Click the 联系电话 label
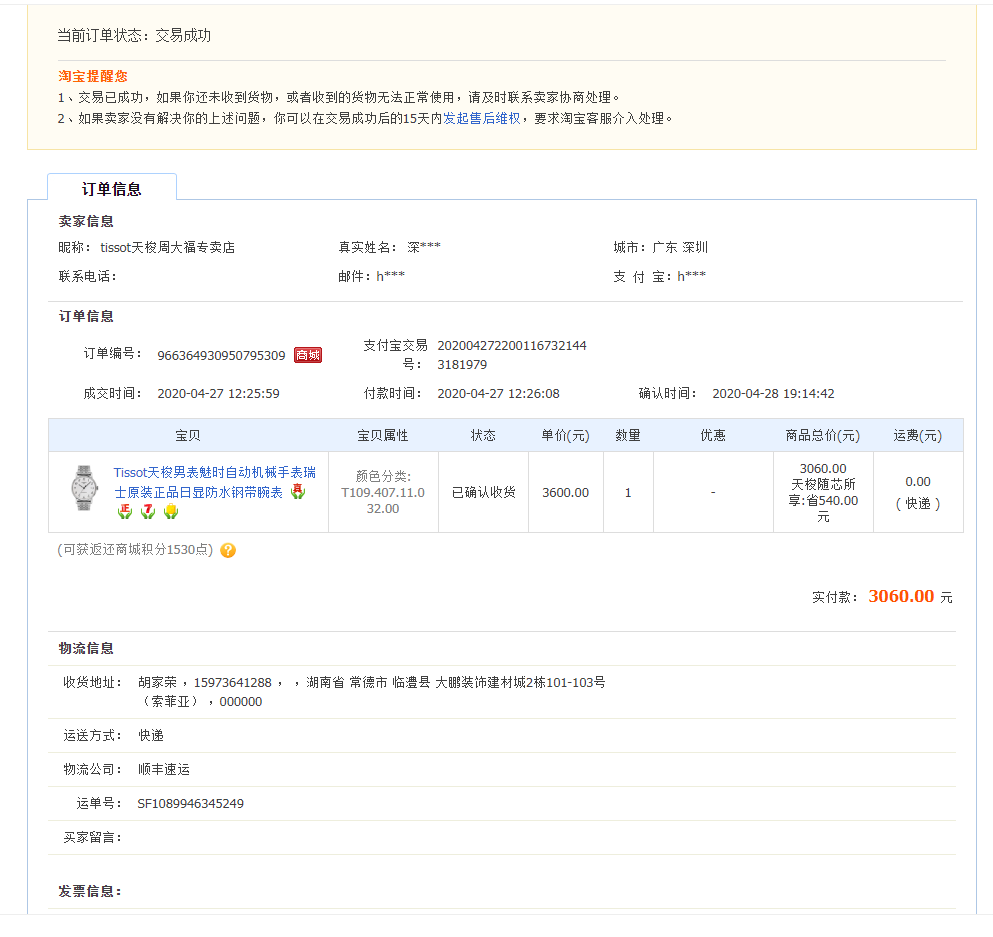Viewport: 993px width, 937px height. click(x=87, y=277)
